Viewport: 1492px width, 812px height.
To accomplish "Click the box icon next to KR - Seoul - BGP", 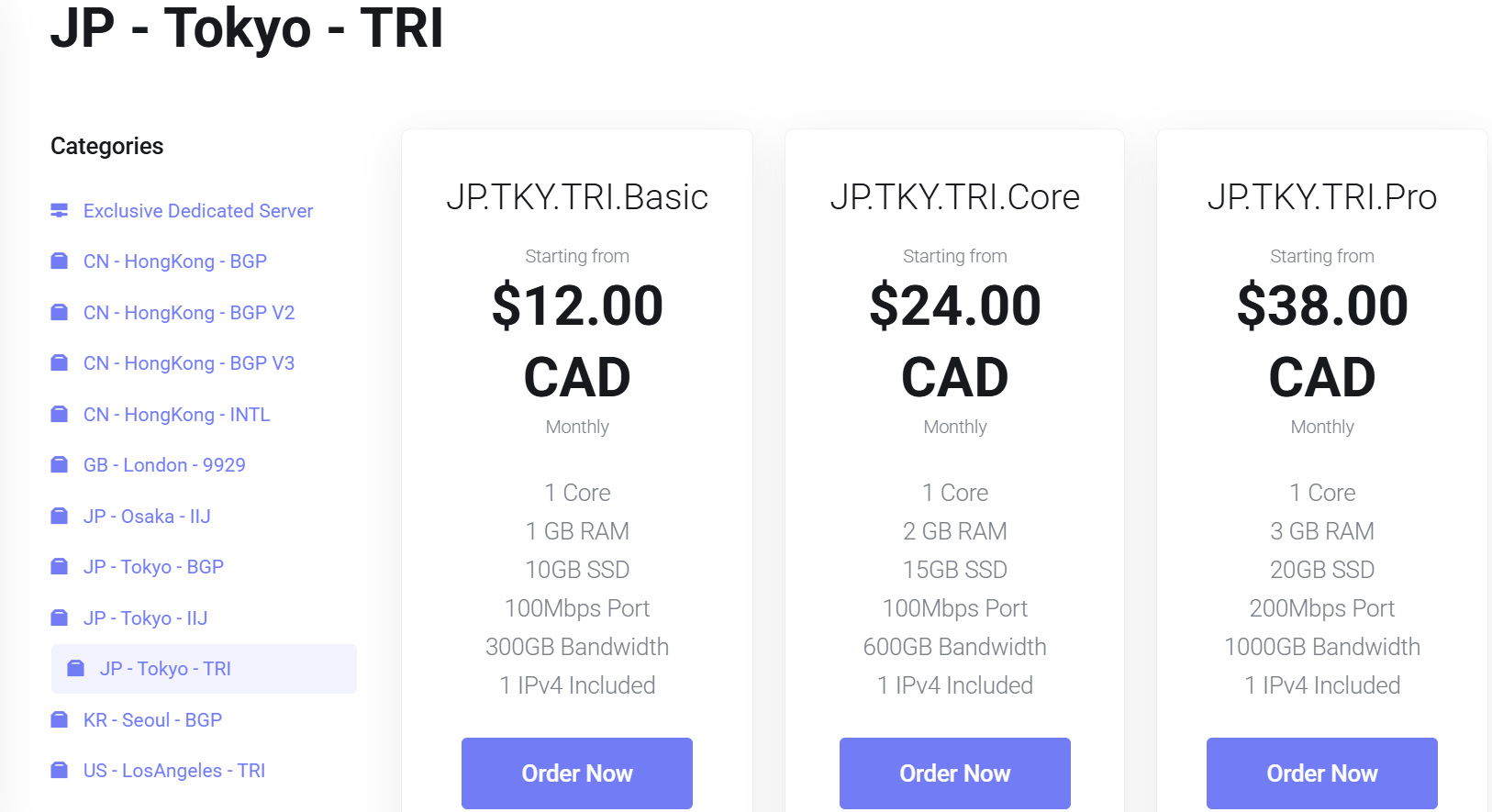I will coord(60,720).
